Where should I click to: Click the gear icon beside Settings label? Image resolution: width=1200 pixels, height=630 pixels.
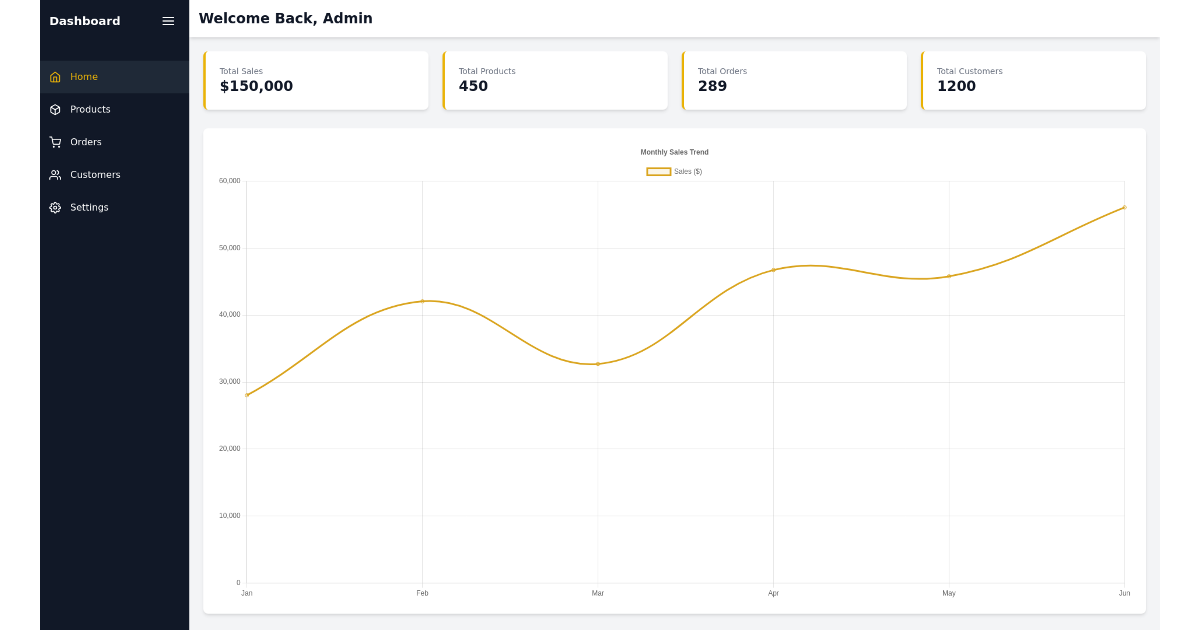pyautogui.click(x=55, y=207)
